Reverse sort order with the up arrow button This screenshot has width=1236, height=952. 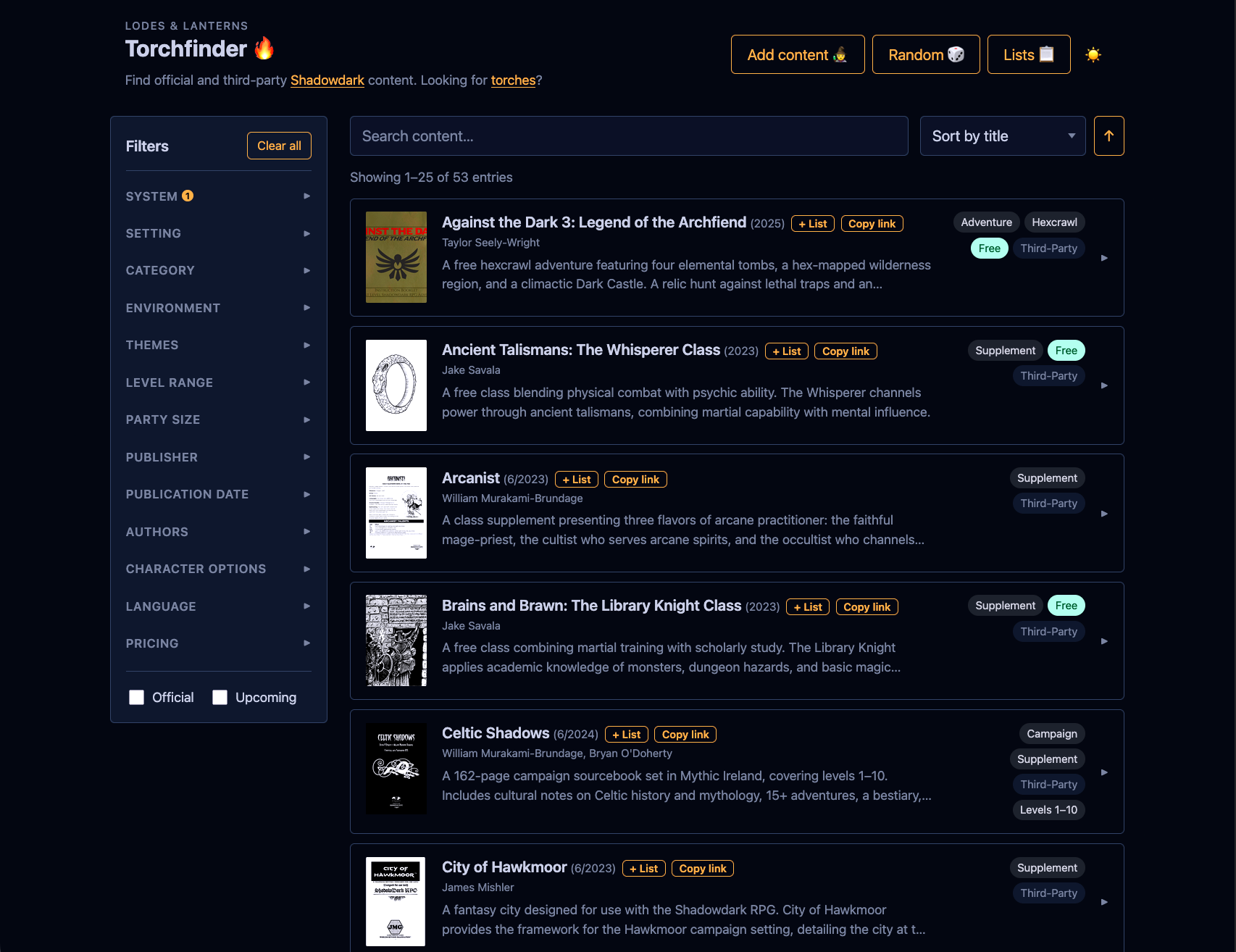tap(1108, 136)
